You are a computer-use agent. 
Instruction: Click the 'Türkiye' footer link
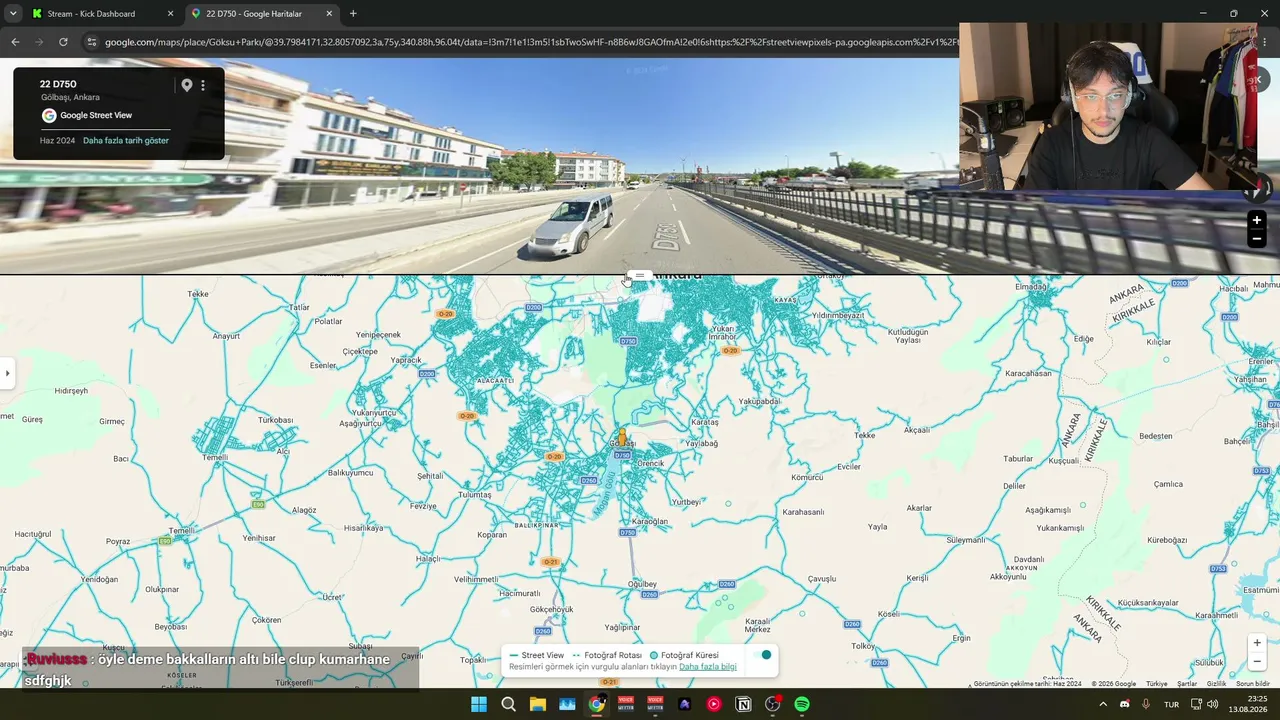tap(1157, 684)
